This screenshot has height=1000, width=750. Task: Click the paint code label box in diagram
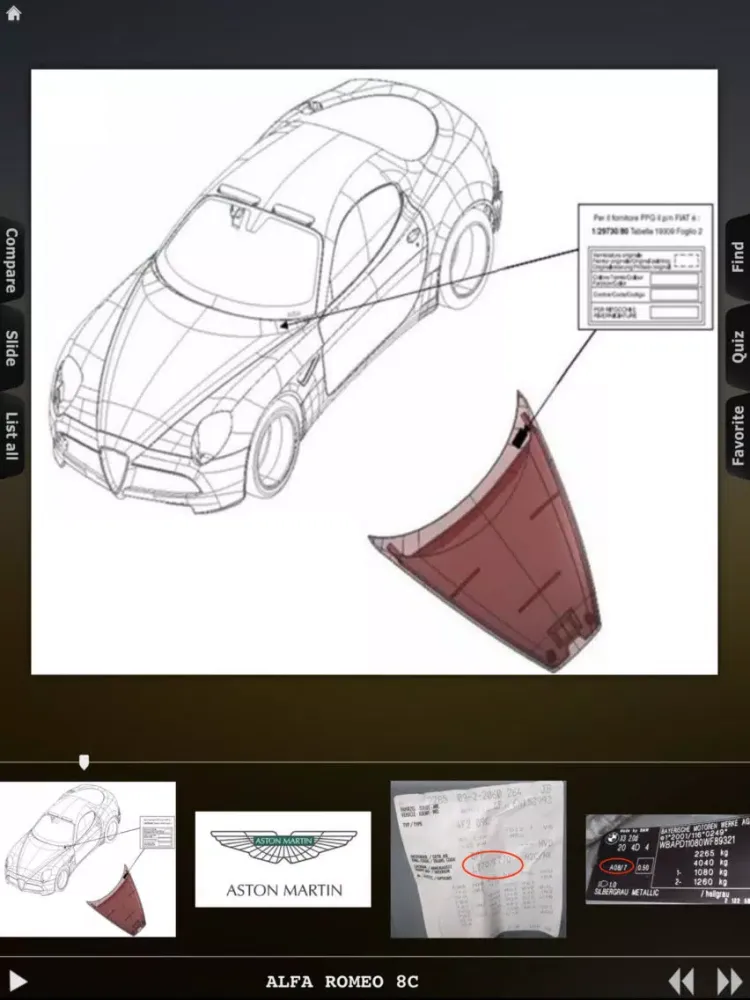coord(645,267)
